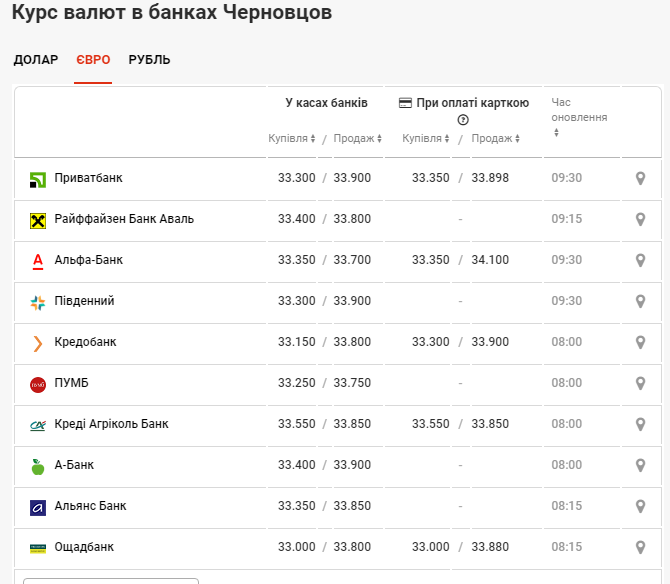
Task: Open the Приватбанк link
Action: point(88,178)
